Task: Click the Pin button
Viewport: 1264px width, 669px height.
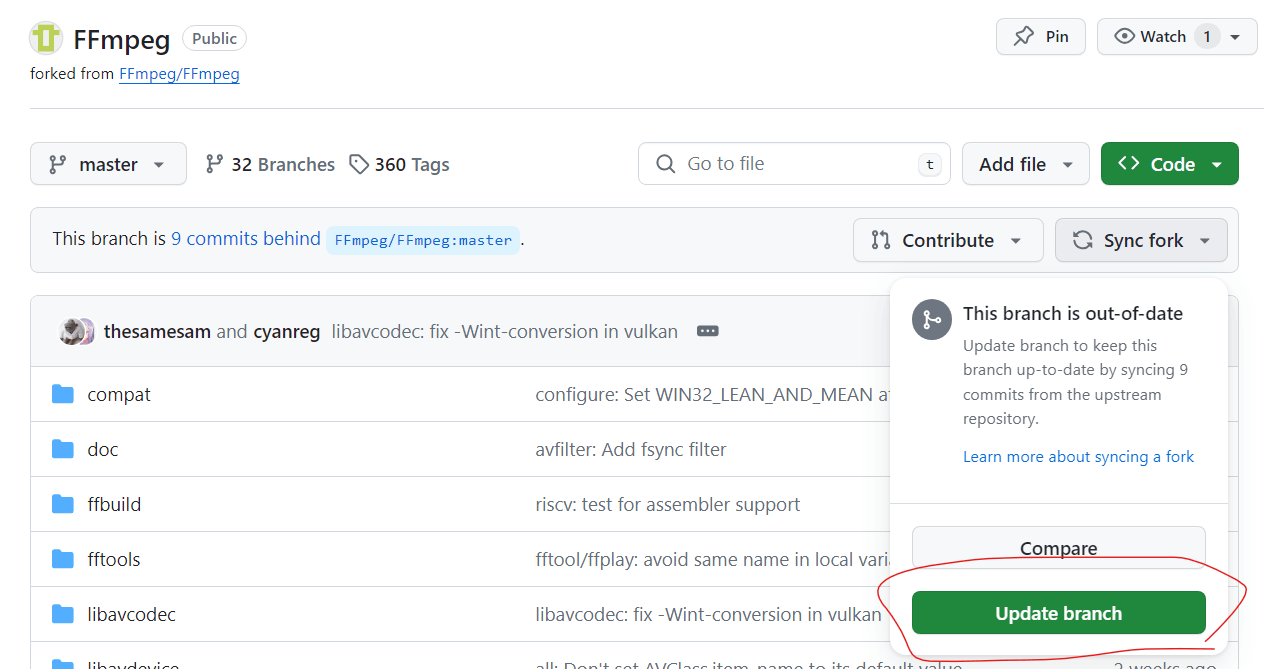Action: pyautogui.click(x=1040, y=37)
